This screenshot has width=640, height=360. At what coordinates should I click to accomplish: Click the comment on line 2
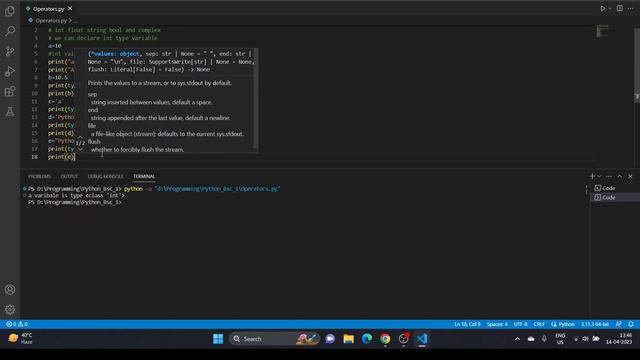coord(104,30)
